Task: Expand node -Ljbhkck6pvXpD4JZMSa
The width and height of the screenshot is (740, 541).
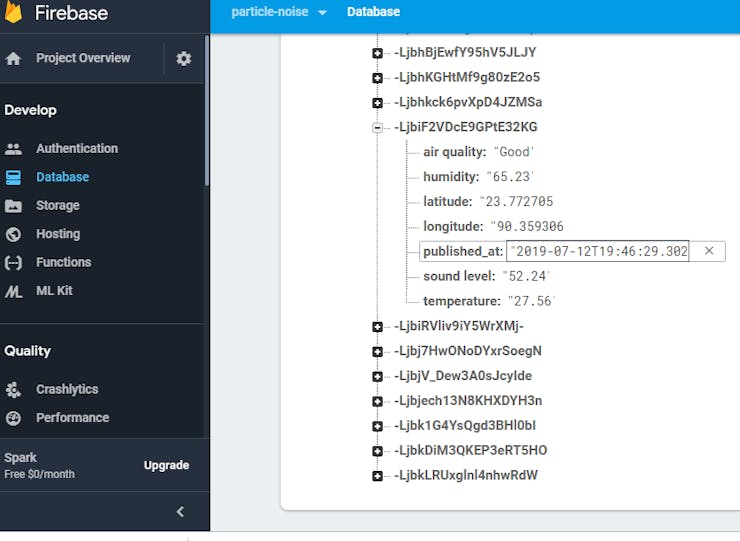Action: tap(377, 102)
